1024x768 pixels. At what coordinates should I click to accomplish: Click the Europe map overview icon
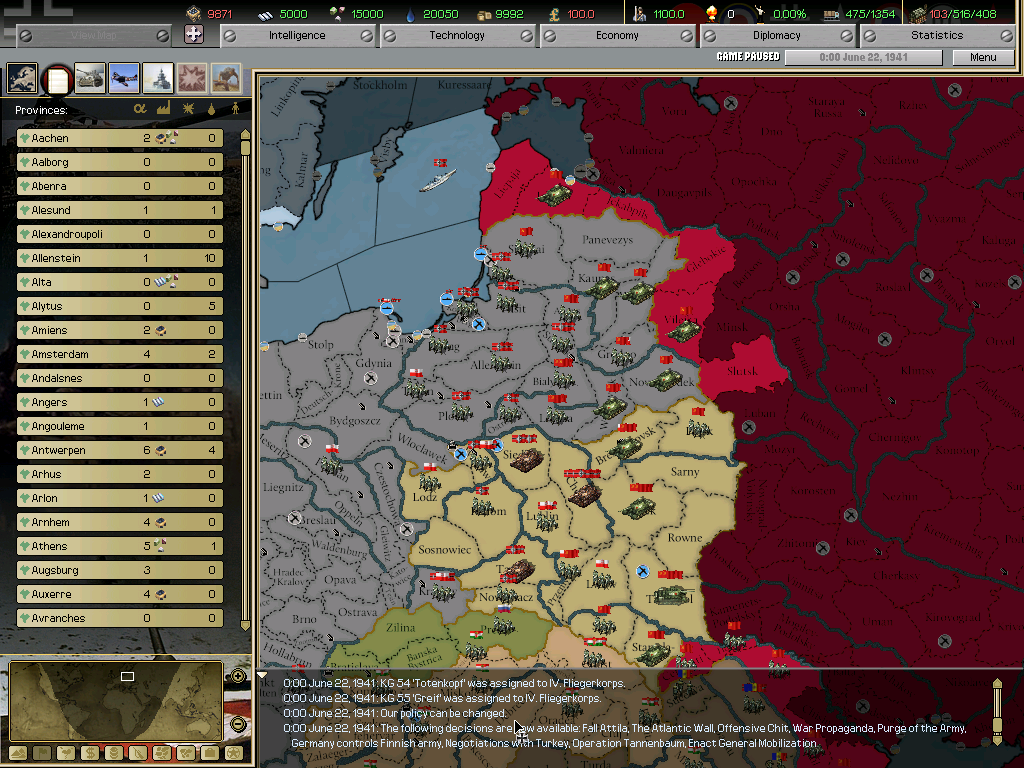[x=22, y=78]
